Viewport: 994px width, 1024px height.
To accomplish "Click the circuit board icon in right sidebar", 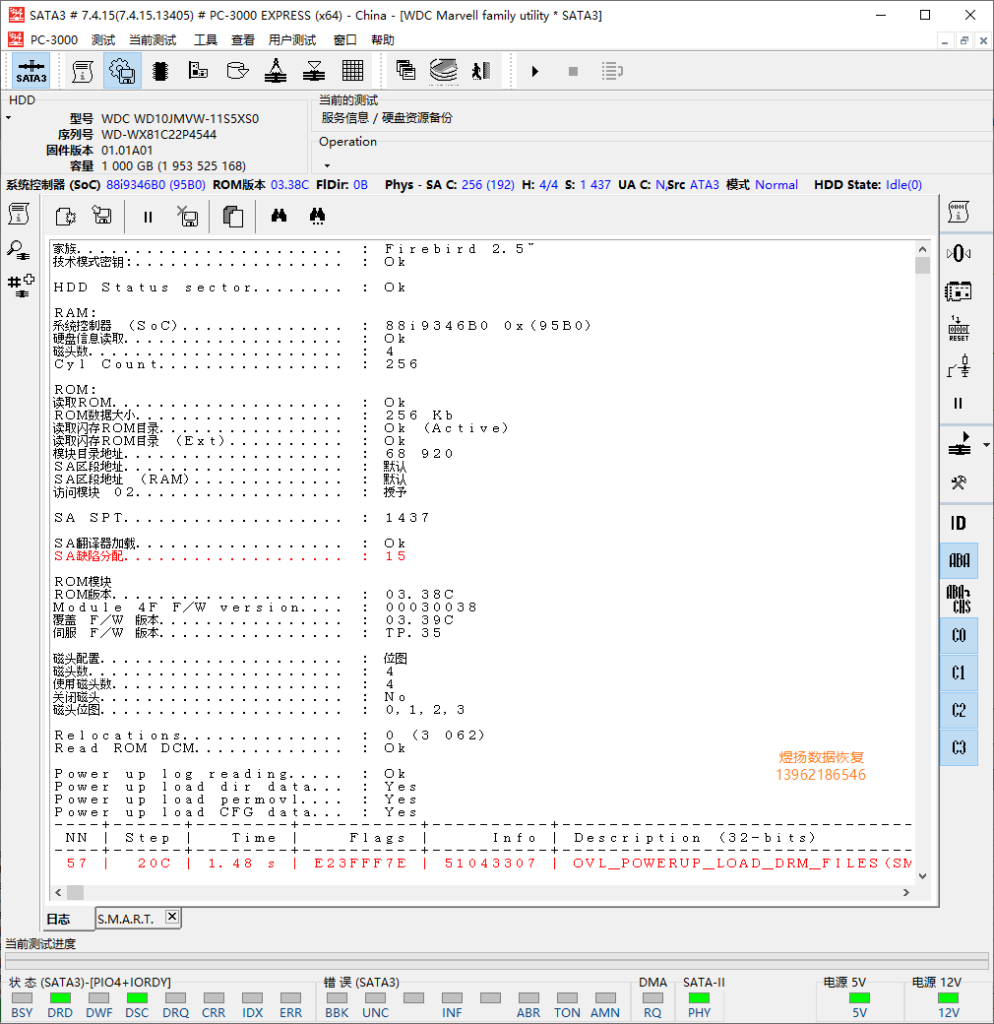I will pos(958,291).
